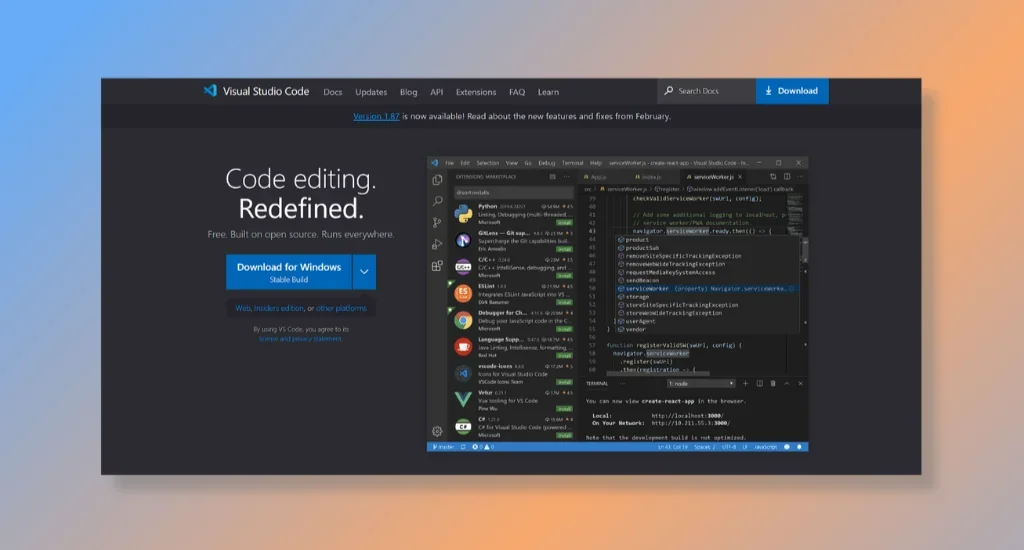Open the Run and Debug activity bar icon
The width and height of the screenshot is (1024, 550).
(x=437, y=244)
